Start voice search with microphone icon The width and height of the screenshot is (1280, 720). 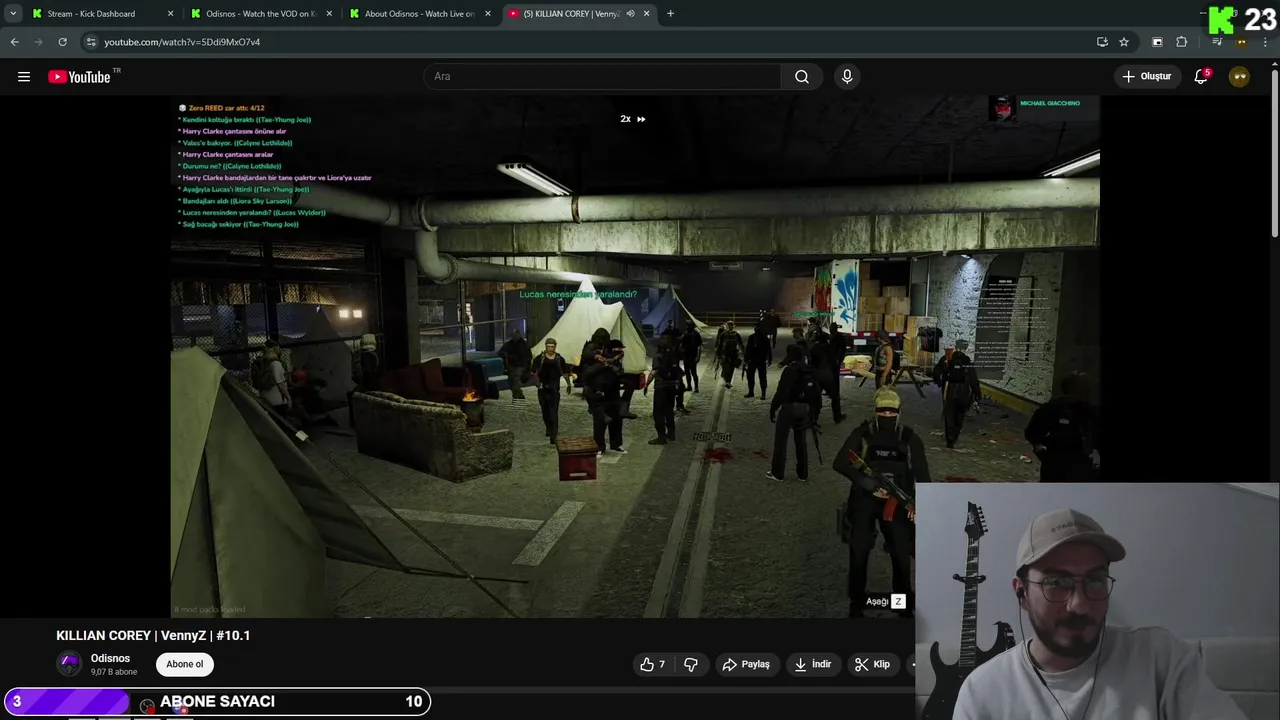[847, 77]
